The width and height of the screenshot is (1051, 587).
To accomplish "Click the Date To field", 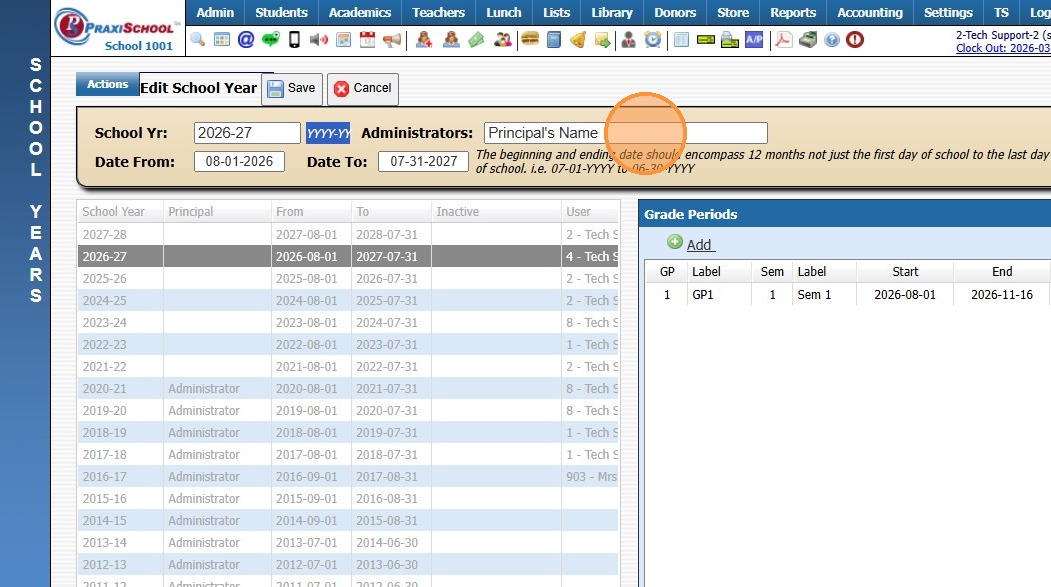I will pos(423,161).
